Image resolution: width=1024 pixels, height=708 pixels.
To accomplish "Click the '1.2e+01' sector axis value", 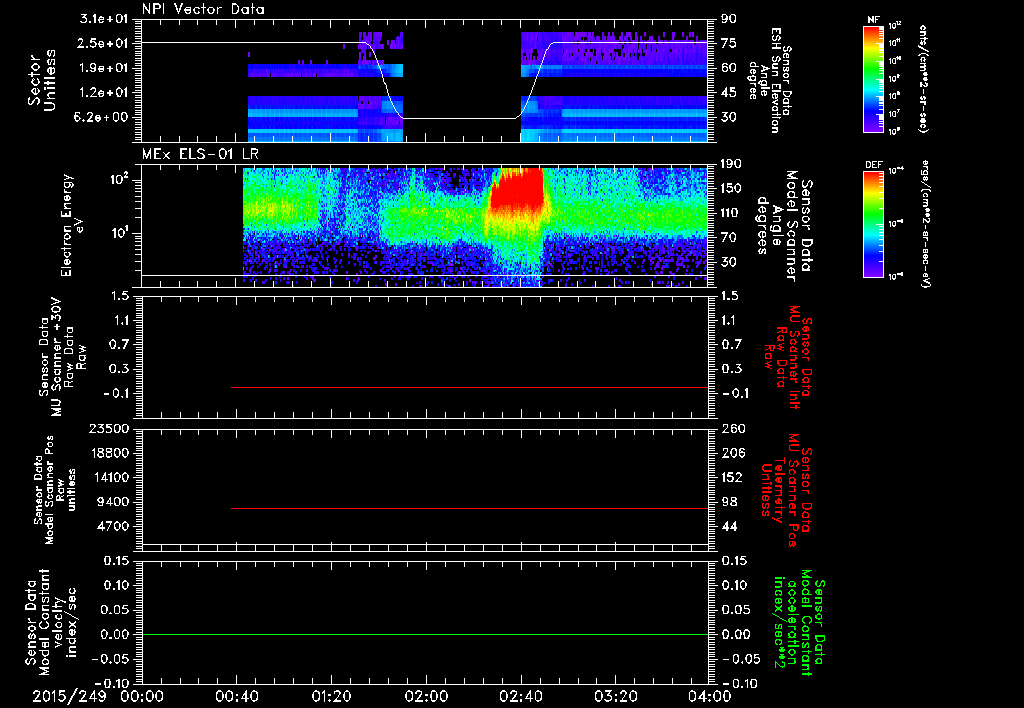I will point(103,93).
